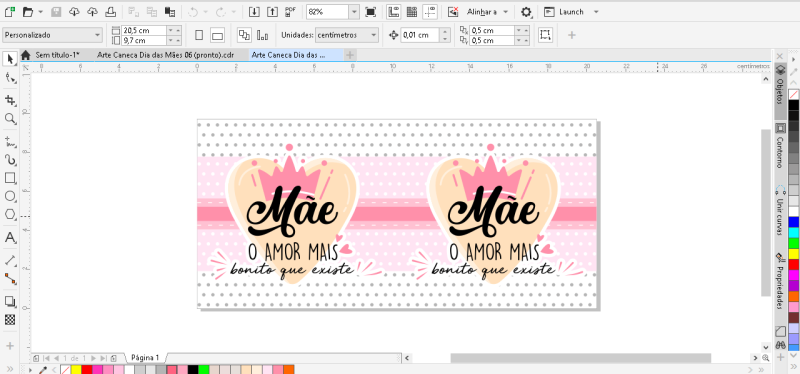Screen dimensions: 800x374
Task: Open the Unidades centímetros dropdown
Action: click(x=347, y=35)
